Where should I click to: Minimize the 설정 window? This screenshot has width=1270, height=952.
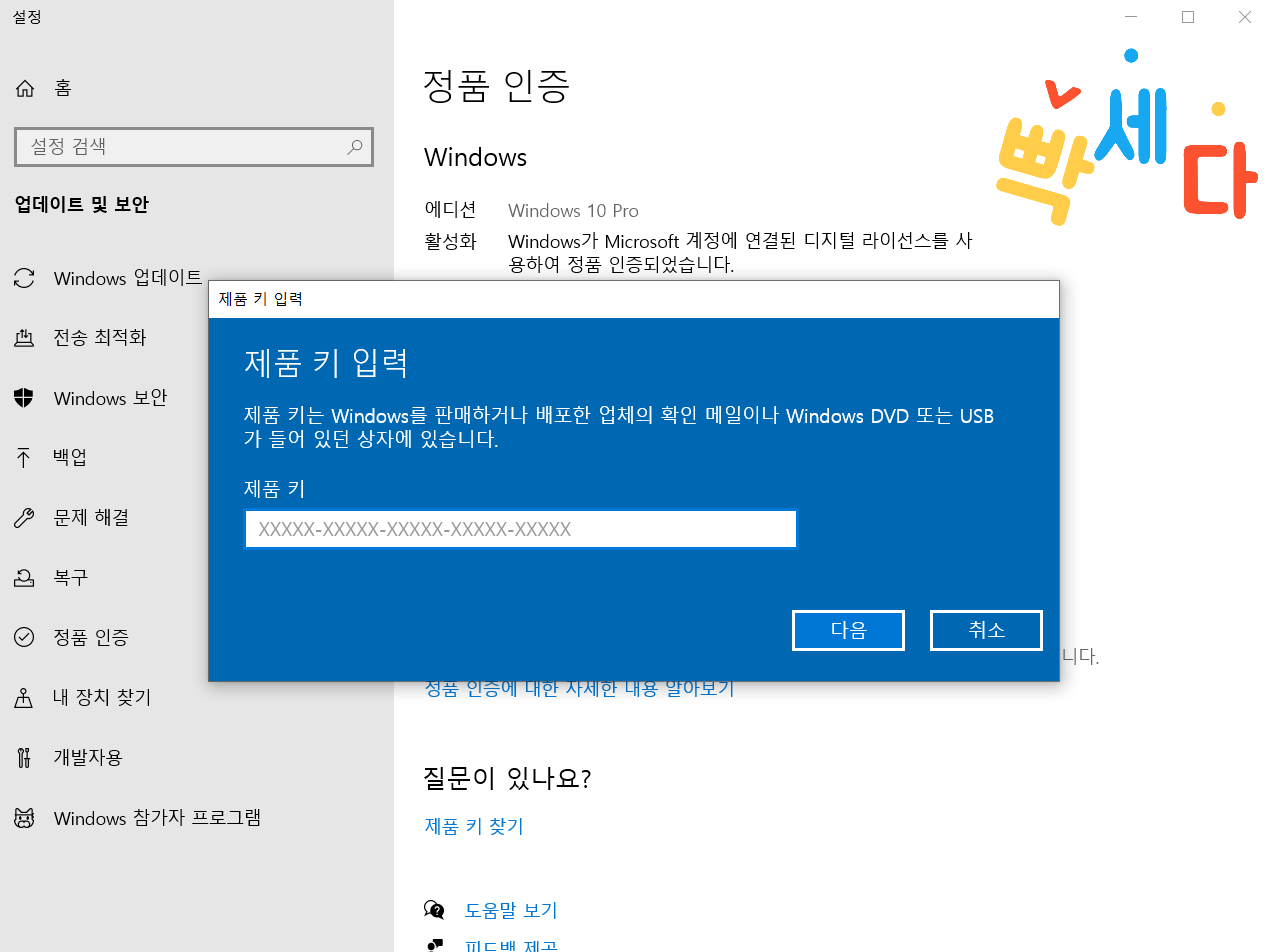[x=1131, y=17]
